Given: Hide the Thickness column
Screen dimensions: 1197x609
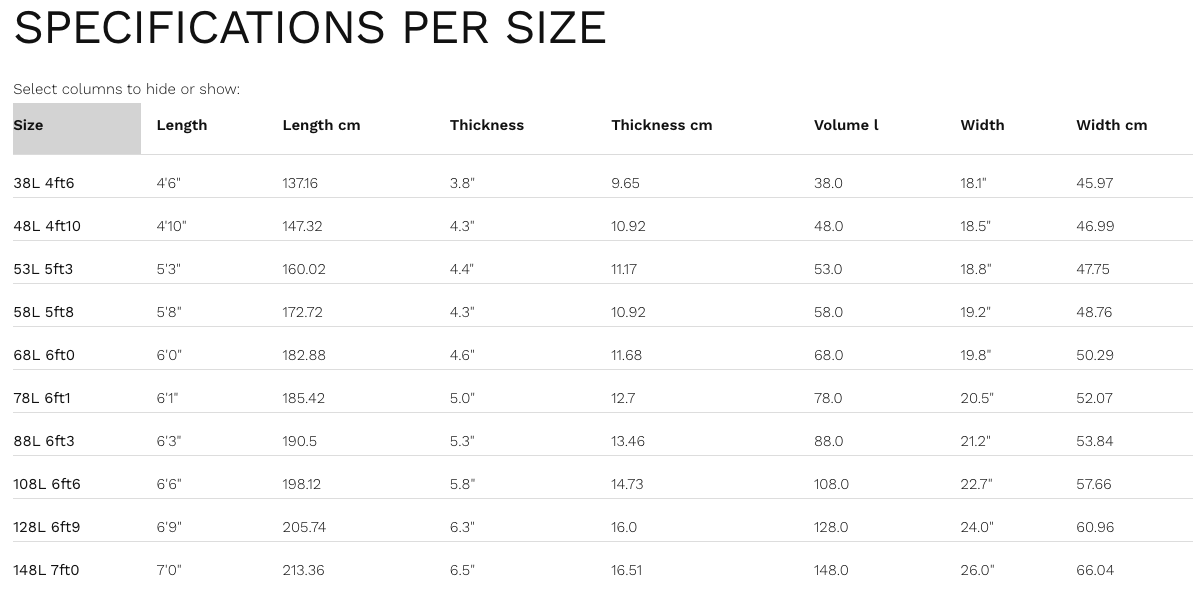Looking at the screenshot, I should tap(487, 126).
